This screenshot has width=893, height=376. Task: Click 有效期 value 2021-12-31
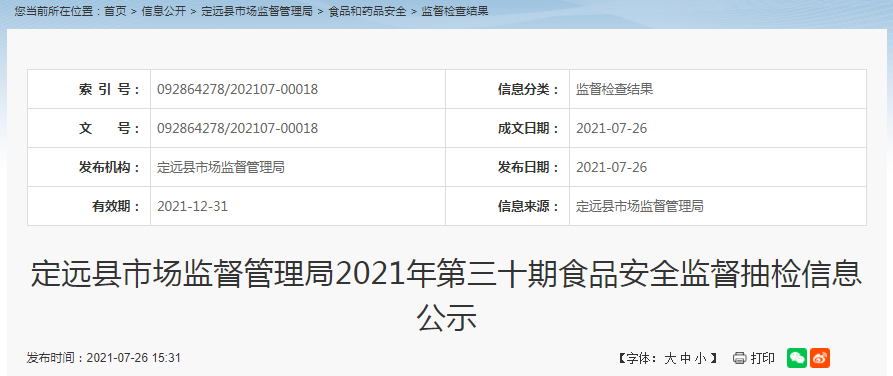pyautogui.click(x=192, y=206)
